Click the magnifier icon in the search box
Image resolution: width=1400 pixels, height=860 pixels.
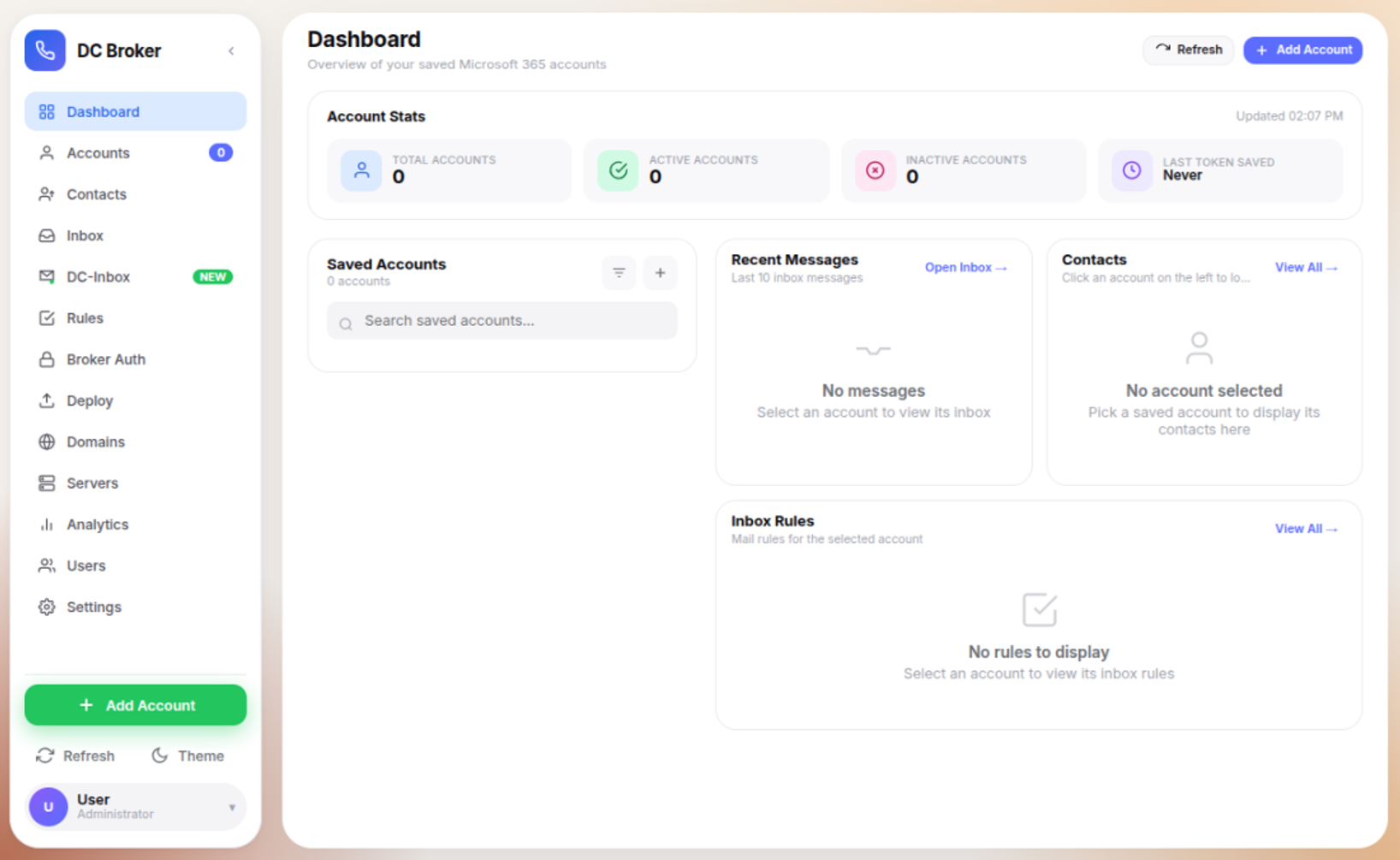pos(346,323)
